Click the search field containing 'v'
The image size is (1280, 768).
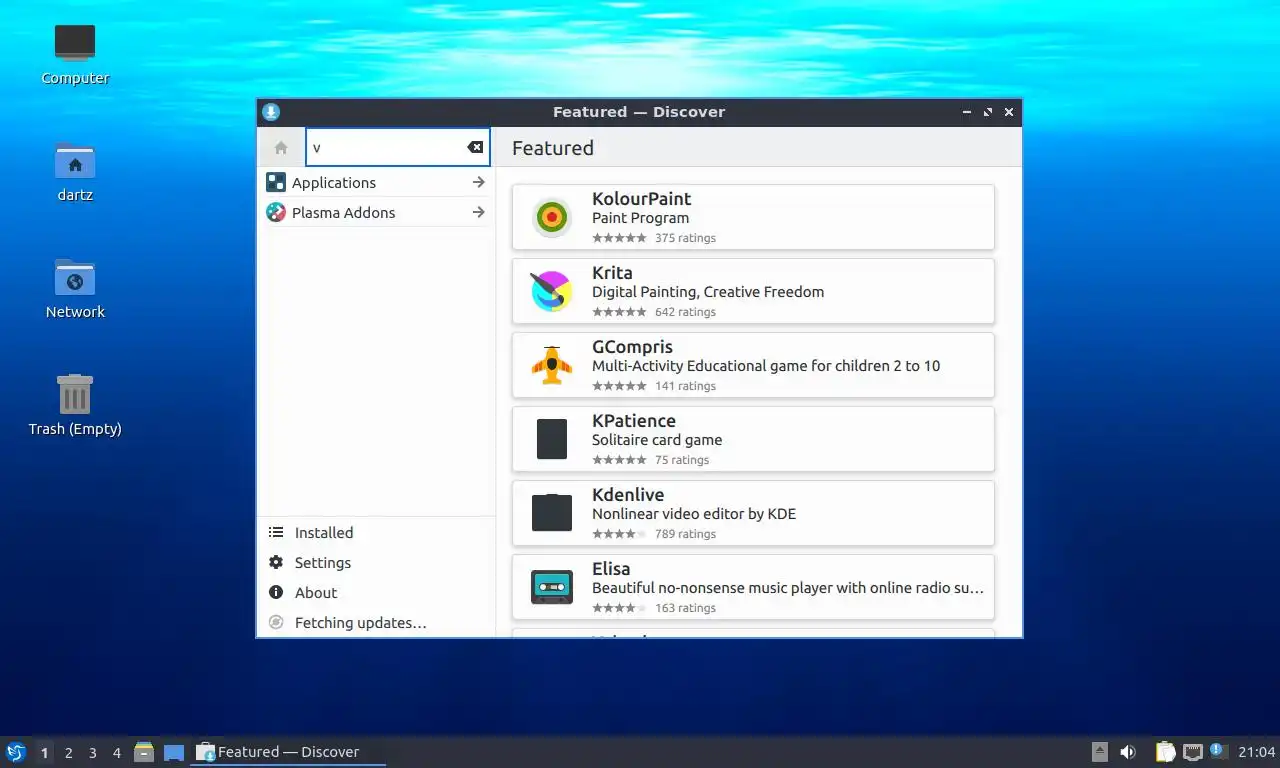[397, 147]
